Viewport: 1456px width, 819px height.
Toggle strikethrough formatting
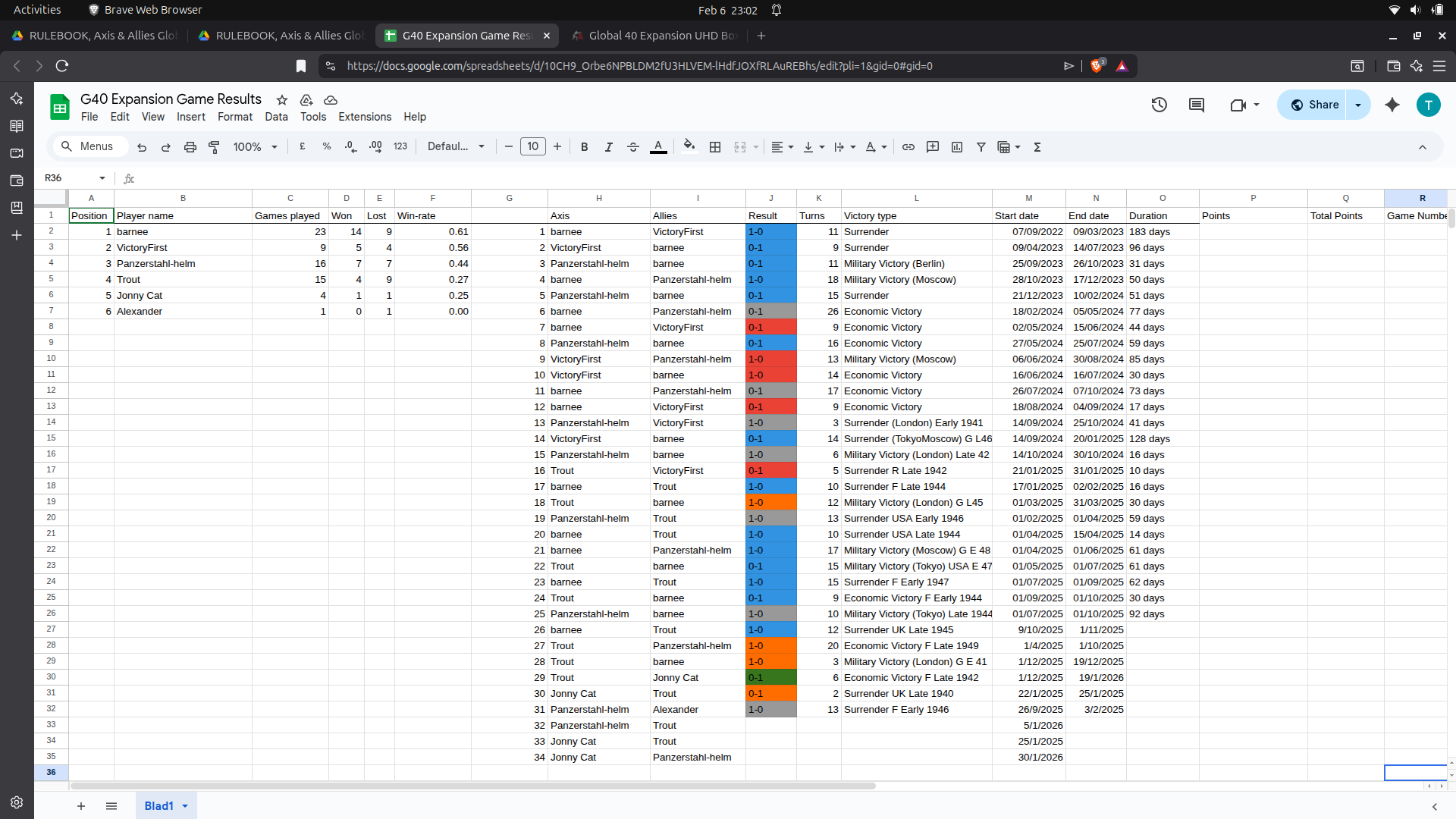pos(633,146)
